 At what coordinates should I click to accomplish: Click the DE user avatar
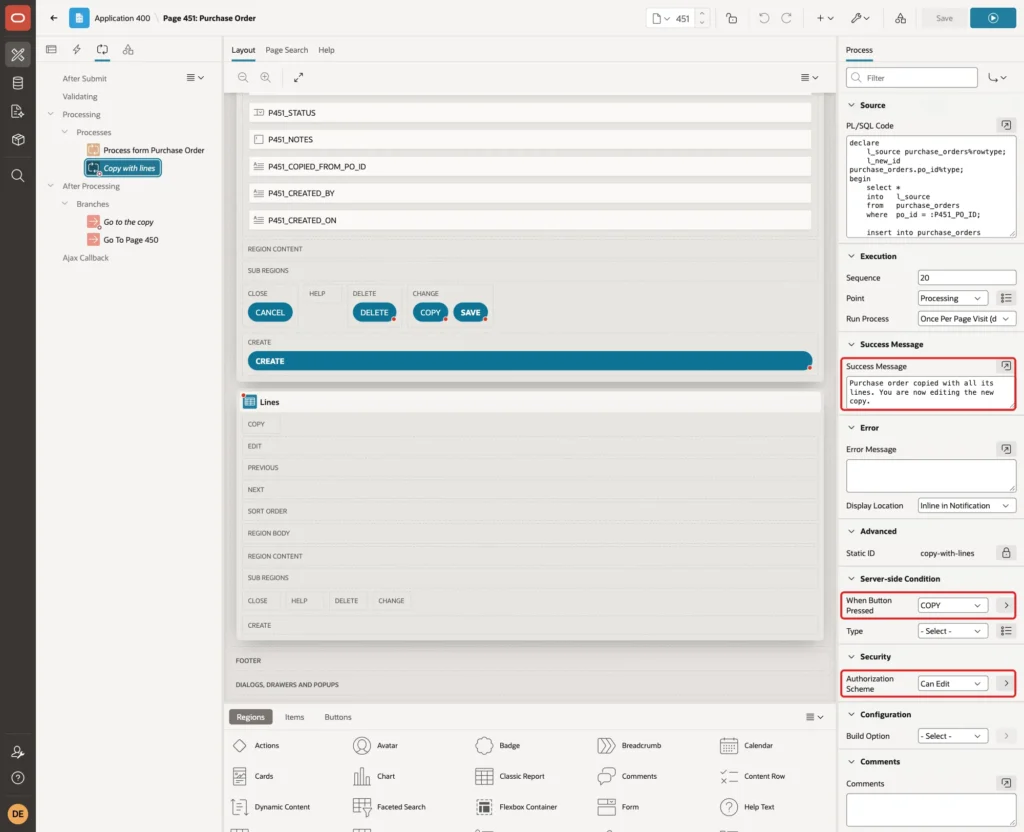click(18, 814)
